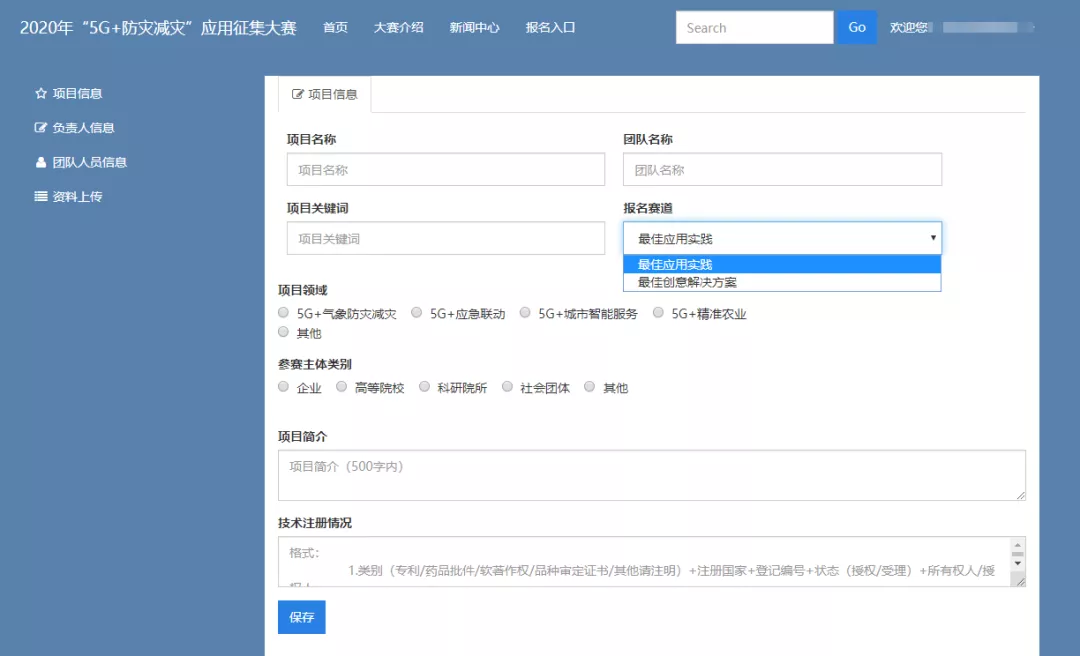Open 新闻中心 navigation item
This screenshot has width=1080, height=656.
(474, 28)
